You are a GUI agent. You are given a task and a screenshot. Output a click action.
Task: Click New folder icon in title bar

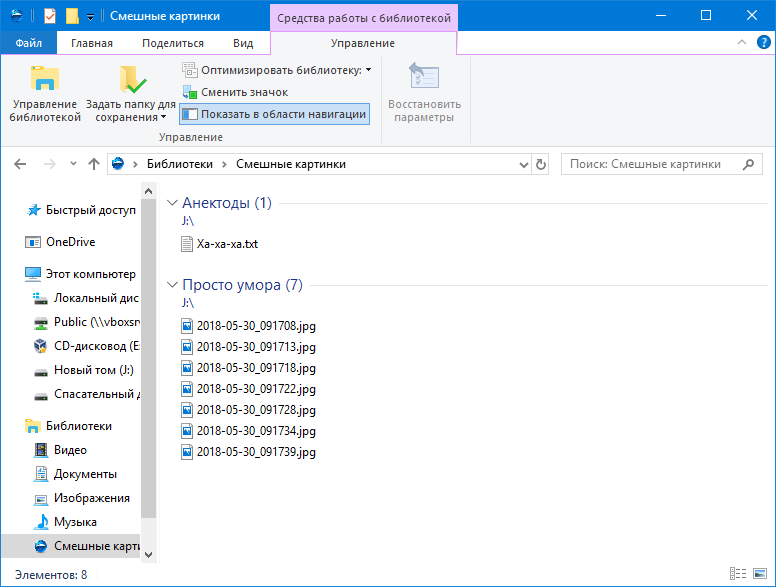(72, 16)
